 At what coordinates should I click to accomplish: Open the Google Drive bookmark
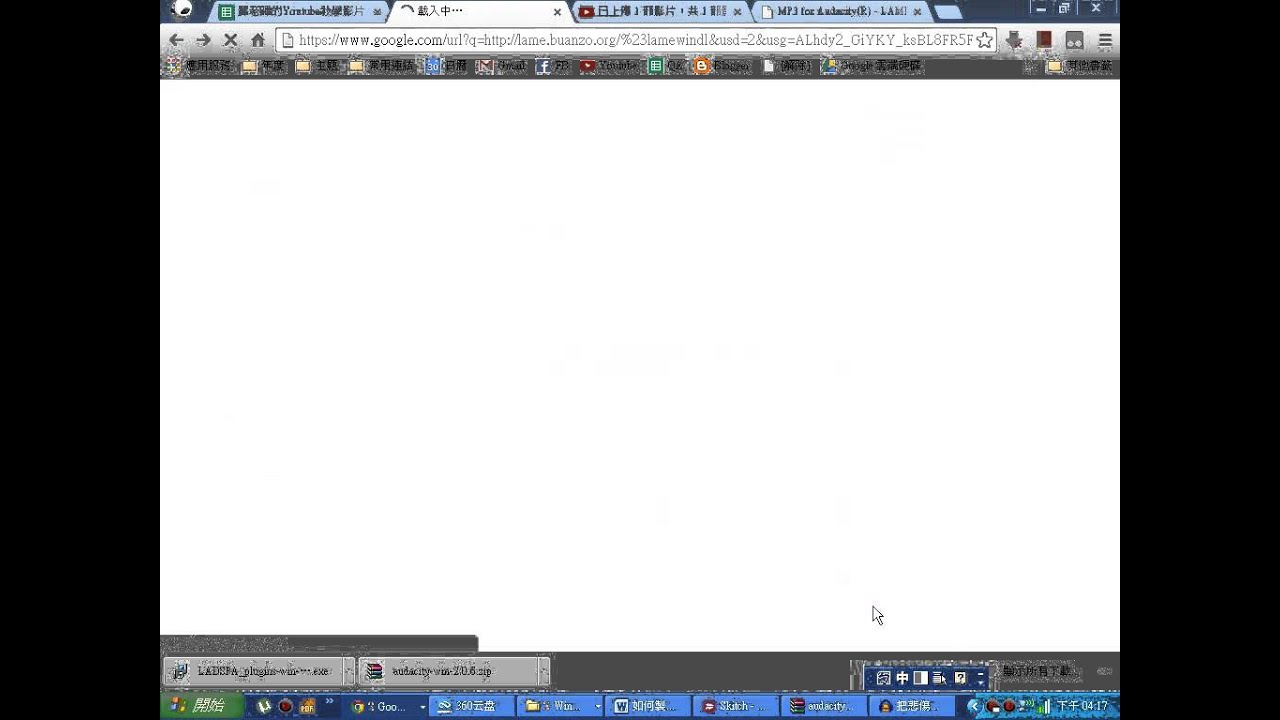[x=871, y=66]
